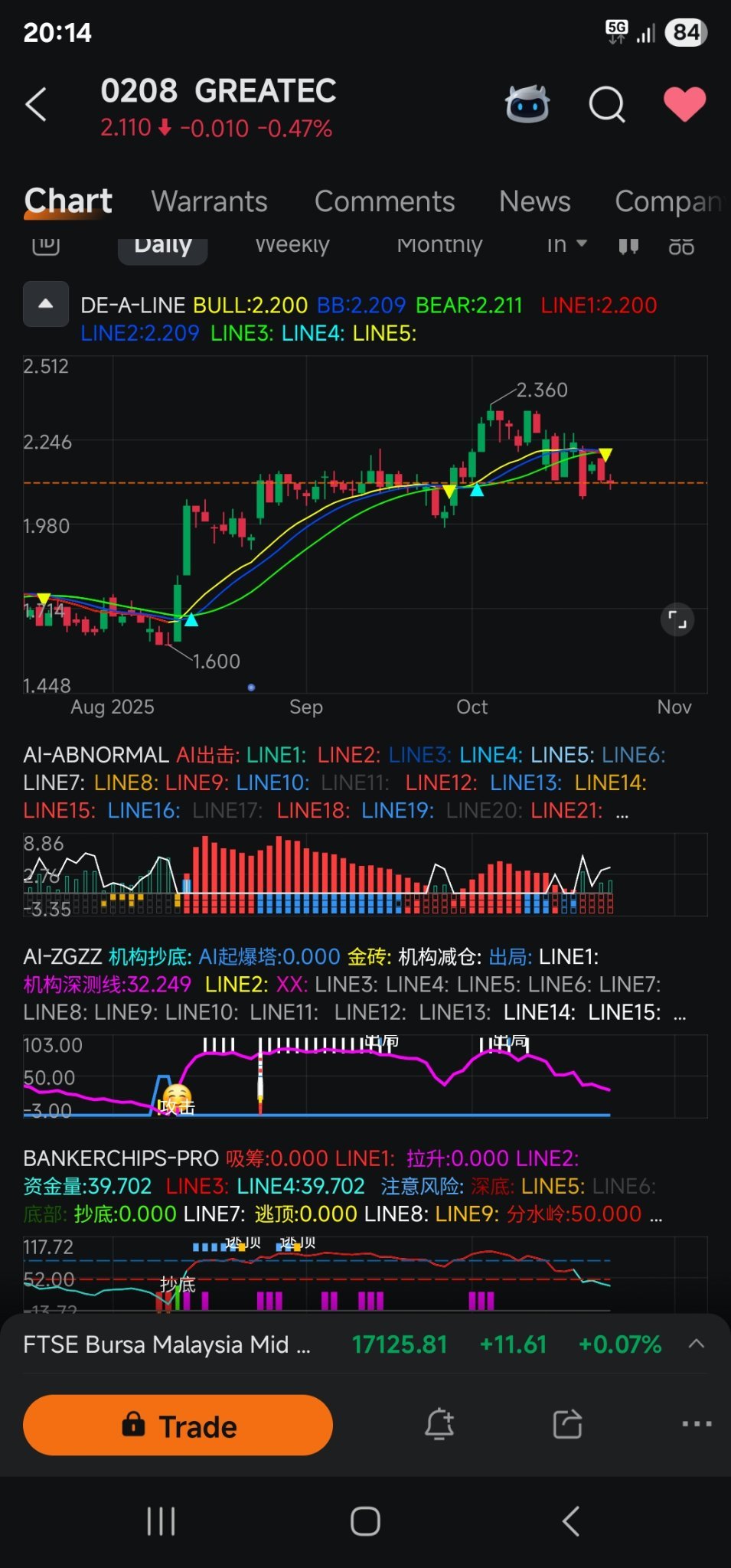Tap the DE-A-LINE indicator name
Image resolution: width=731 pixels, height=1568 pixels.
pyautogui.click(x=133, y=305)
